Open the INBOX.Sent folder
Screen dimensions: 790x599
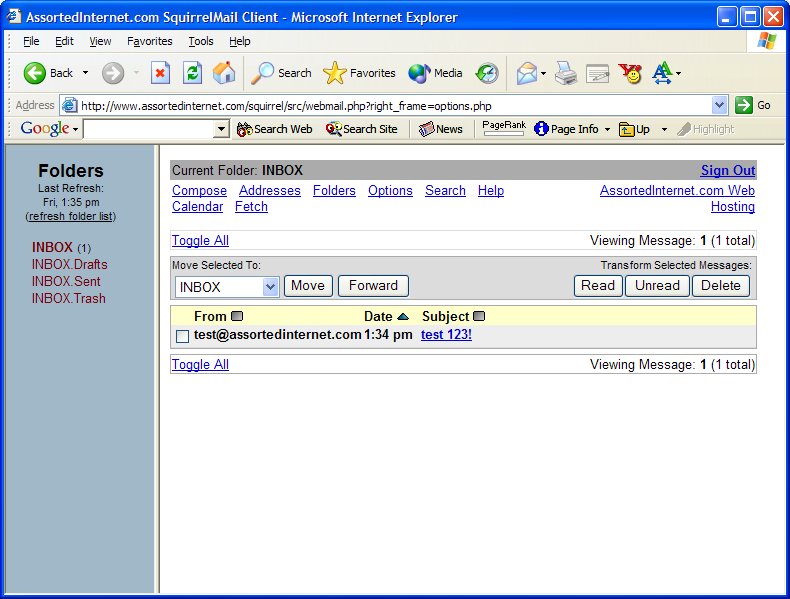tap(66, 281)
